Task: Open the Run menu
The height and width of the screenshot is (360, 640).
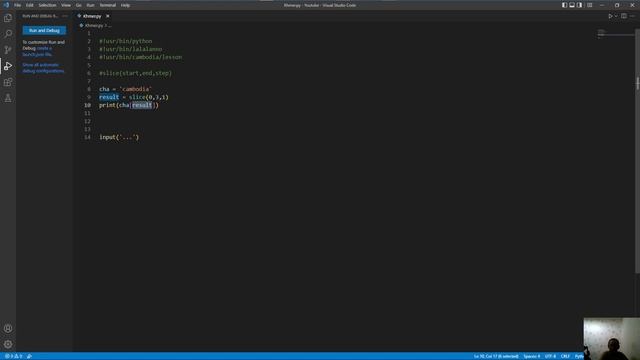Action: tap(90, 5)
